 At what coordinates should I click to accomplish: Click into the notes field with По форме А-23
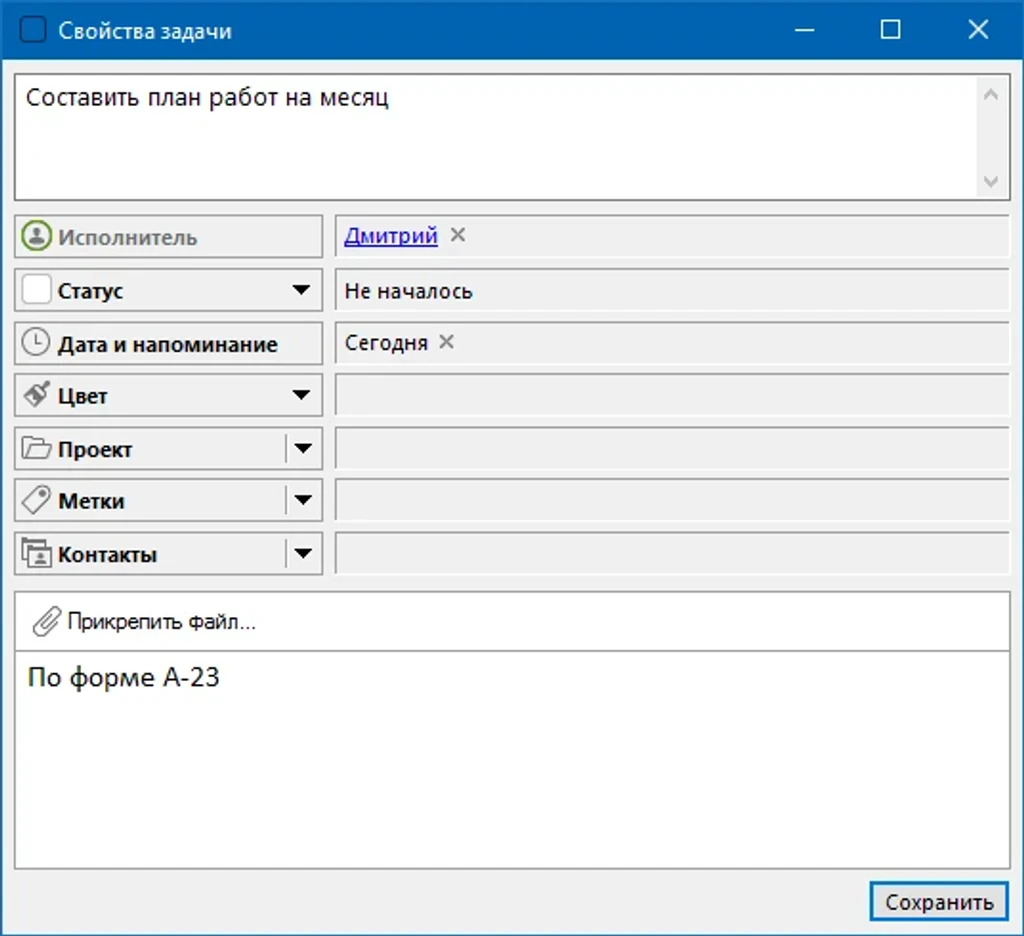coord(512,760)
